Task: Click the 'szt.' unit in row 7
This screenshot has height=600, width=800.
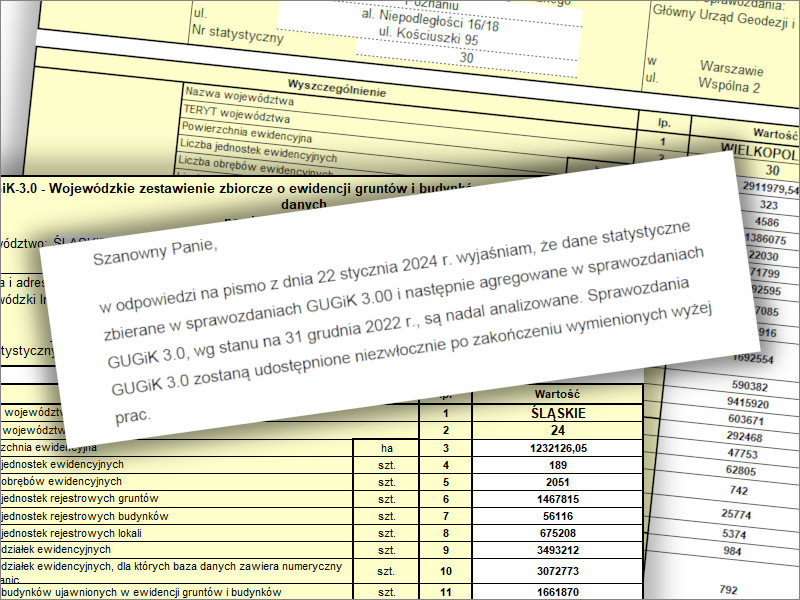Action: 387,516
